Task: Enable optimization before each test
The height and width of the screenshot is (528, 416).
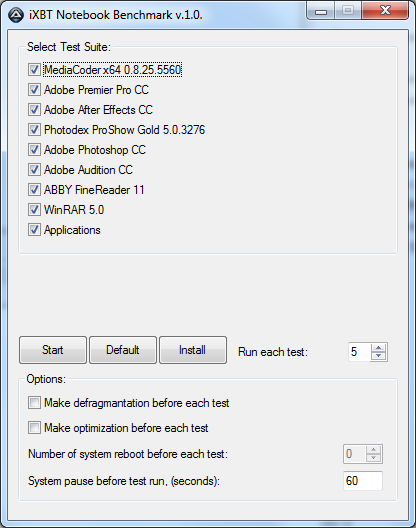Action: (34, 428)
